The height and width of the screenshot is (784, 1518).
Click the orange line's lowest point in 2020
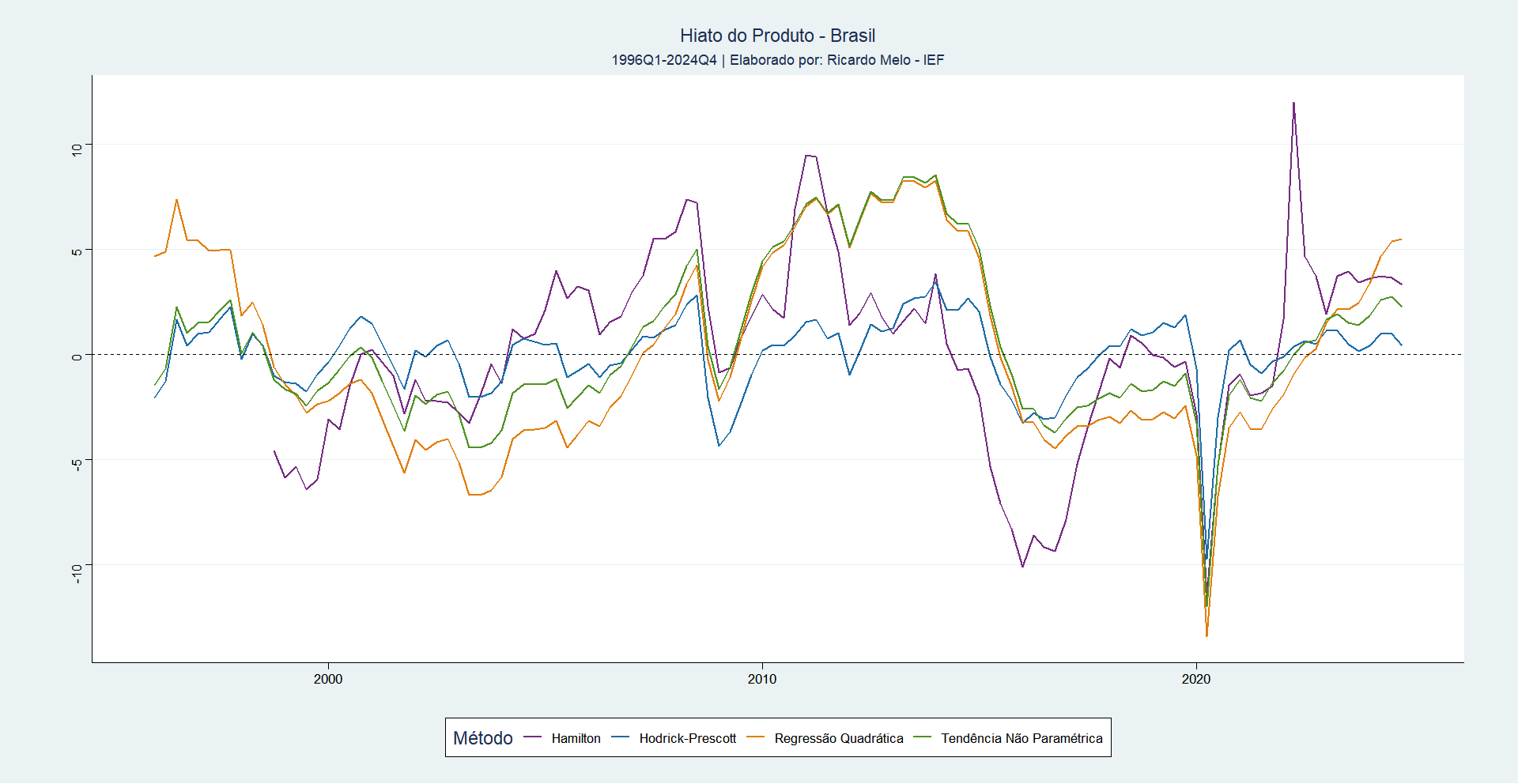tap(1206, 635)
